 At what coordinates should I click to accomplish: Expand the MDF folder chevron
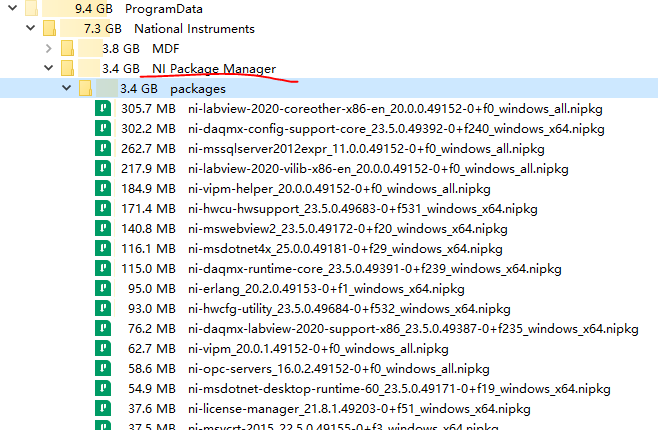[x=49, y=48]
